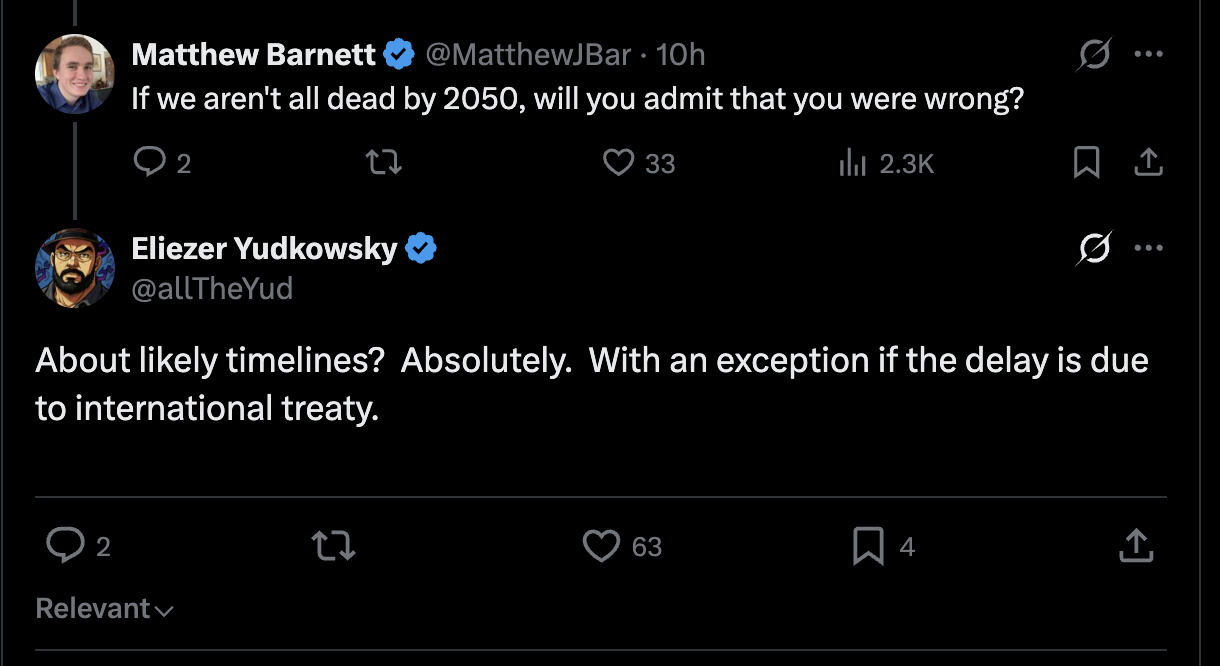This screenshot has width=1220, height=666.
Task: Open Matthew Barnett's profile picture
Action: coord(75,74)
